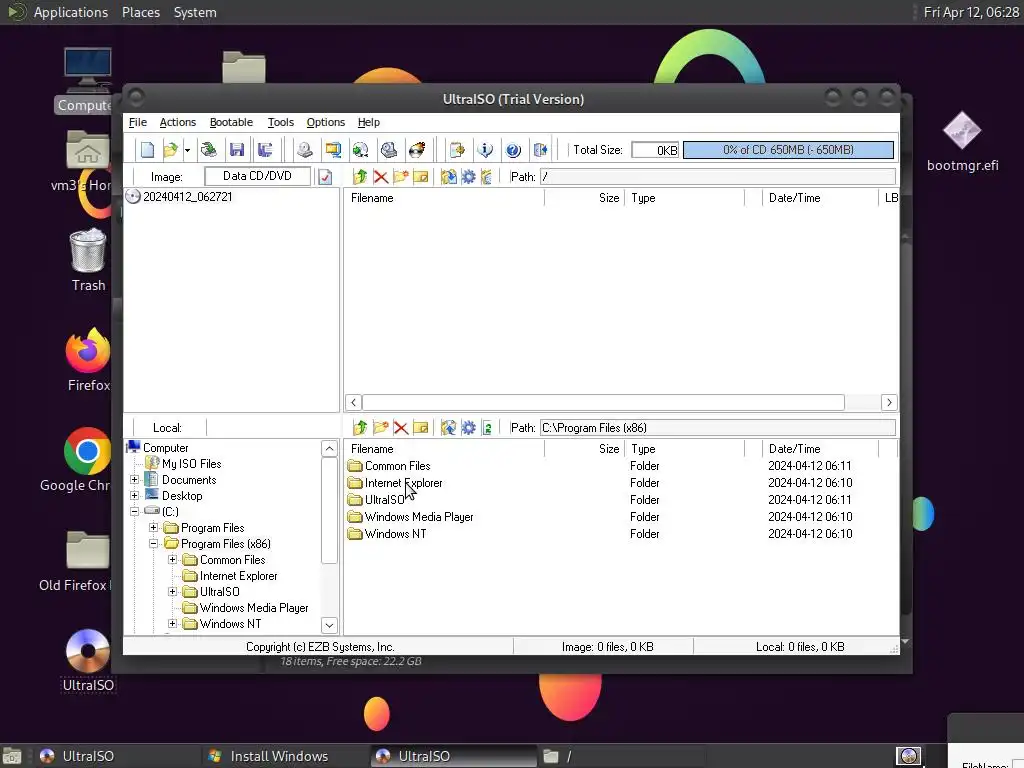Image resolution: width=1024 pixels, height=768 pixels.
Task: Collapse the (C:) drive tree node
Action: [135, 511]
